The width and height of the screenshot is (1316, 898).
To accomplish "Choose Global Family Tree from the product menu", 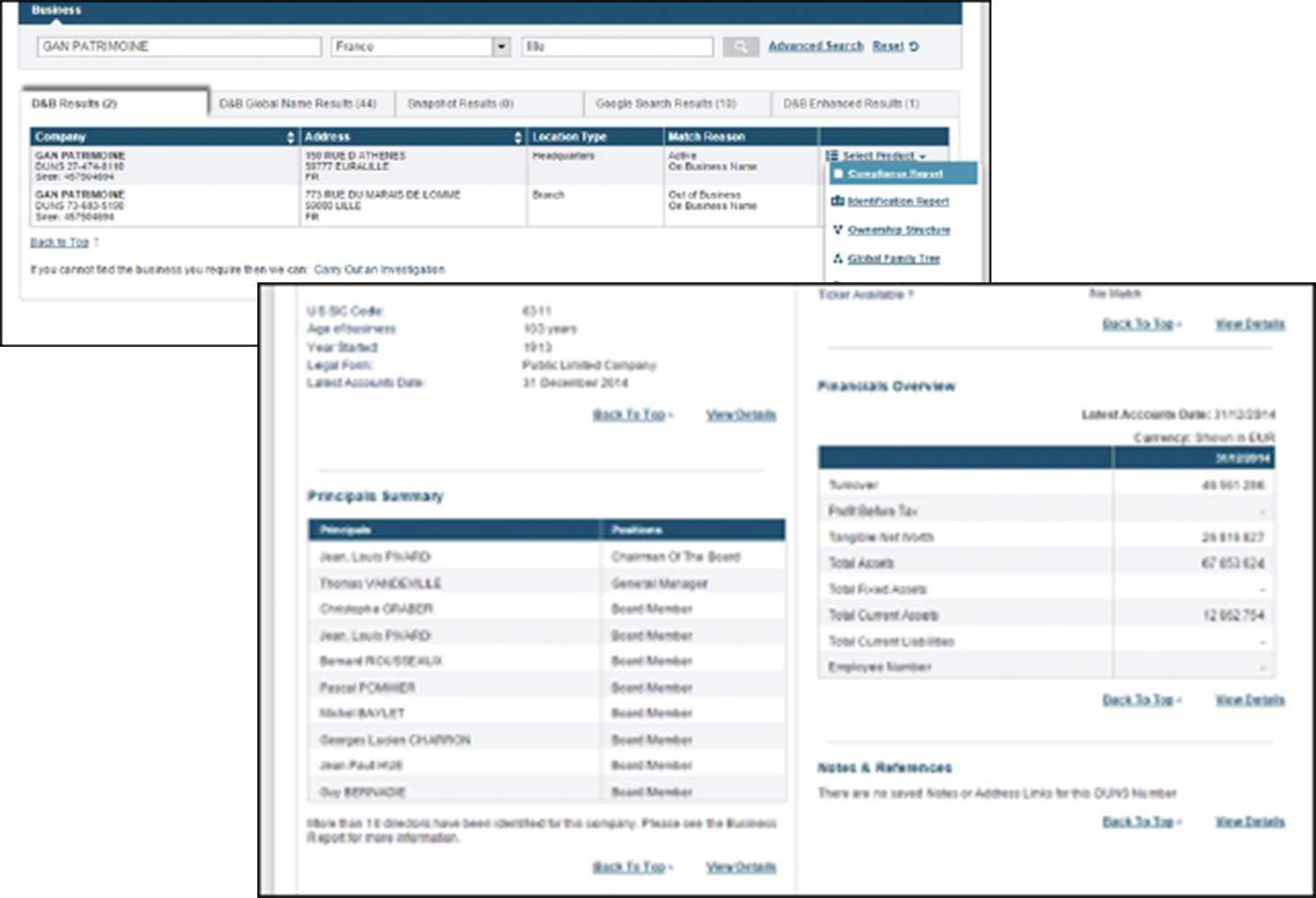I will point(894,259).
